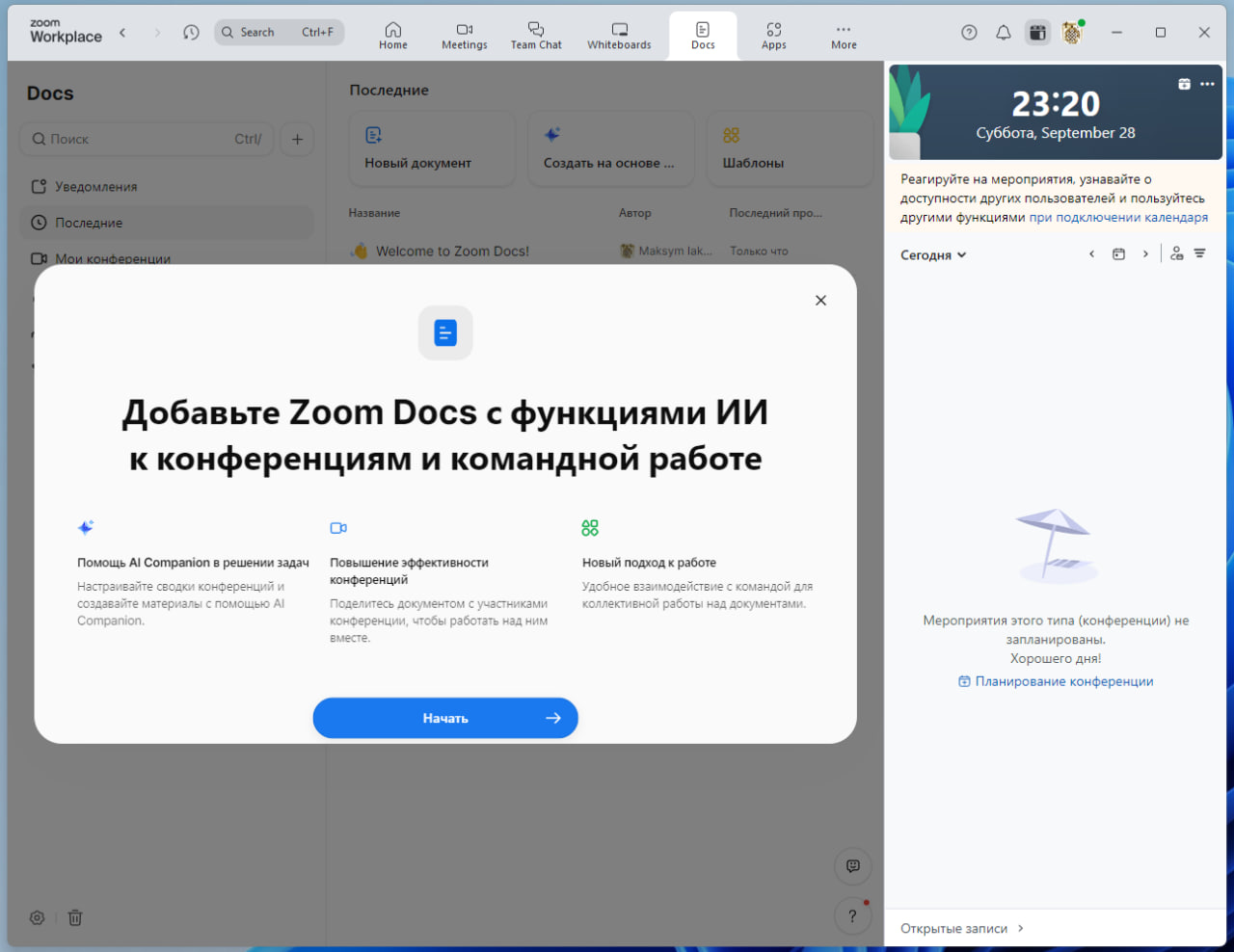Click the Планирование конференции link
The image size is (1234, 952).
click(x=1056, y=681)
